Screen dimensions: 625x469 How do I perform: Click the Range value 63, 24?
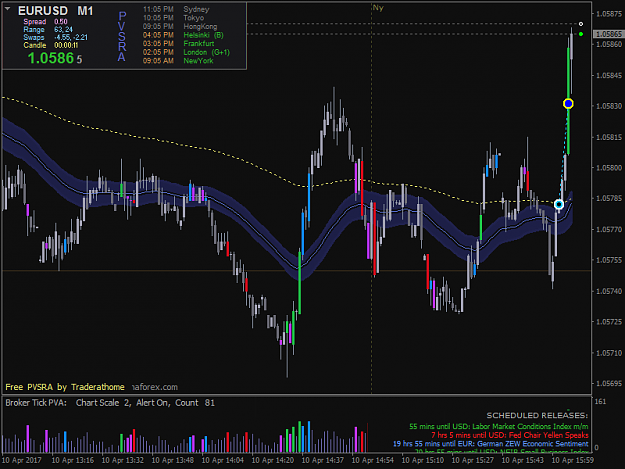tap(63, 29)
